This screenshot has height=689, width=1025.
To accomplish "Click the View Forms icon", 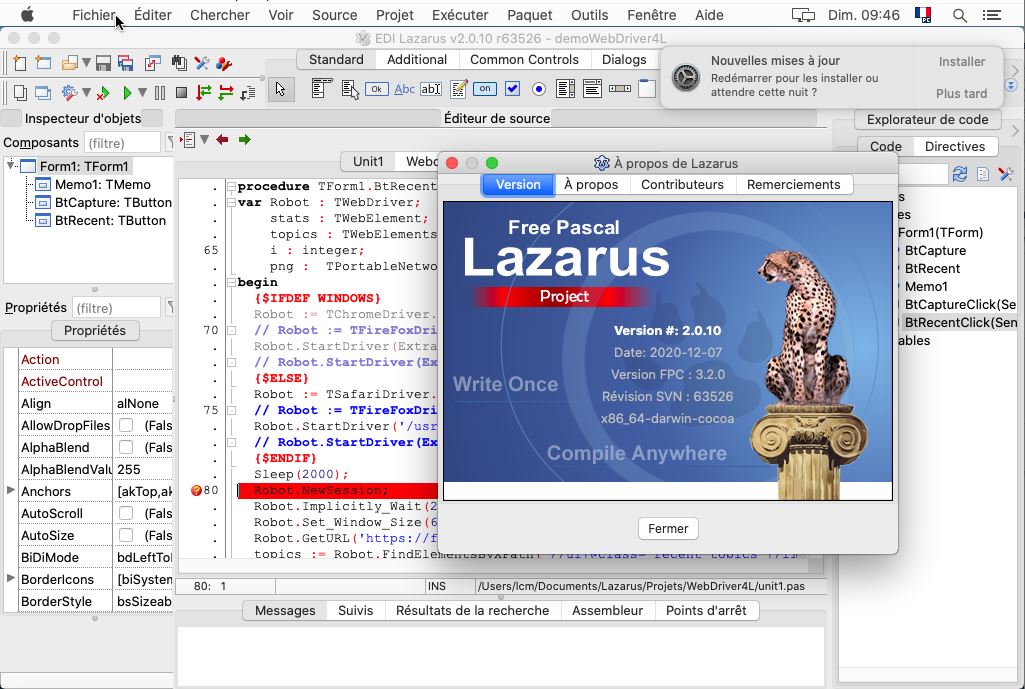I will pos(43,93).
